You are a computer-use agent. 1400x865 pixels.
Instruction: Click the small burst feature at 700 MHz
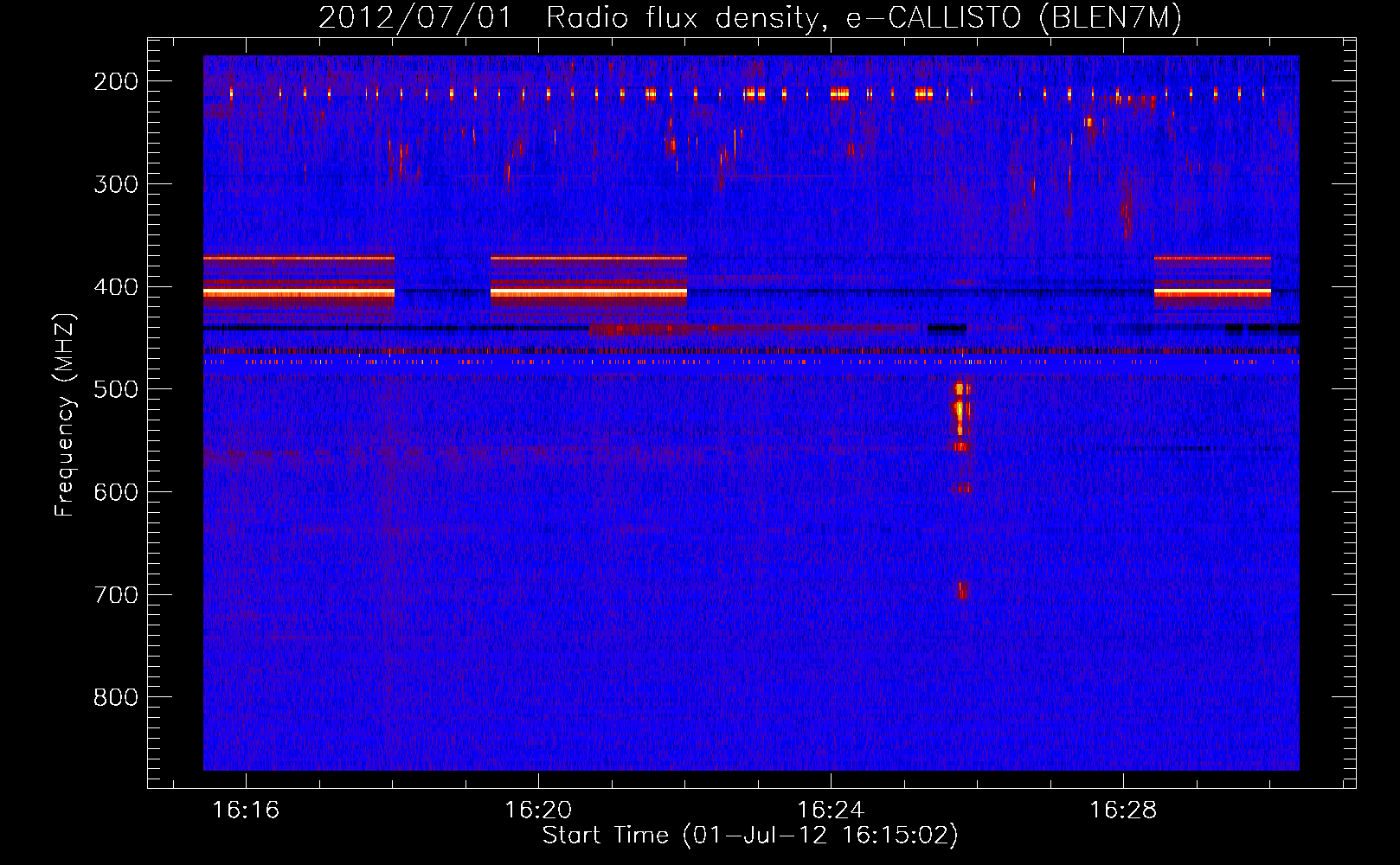(962, 590)
